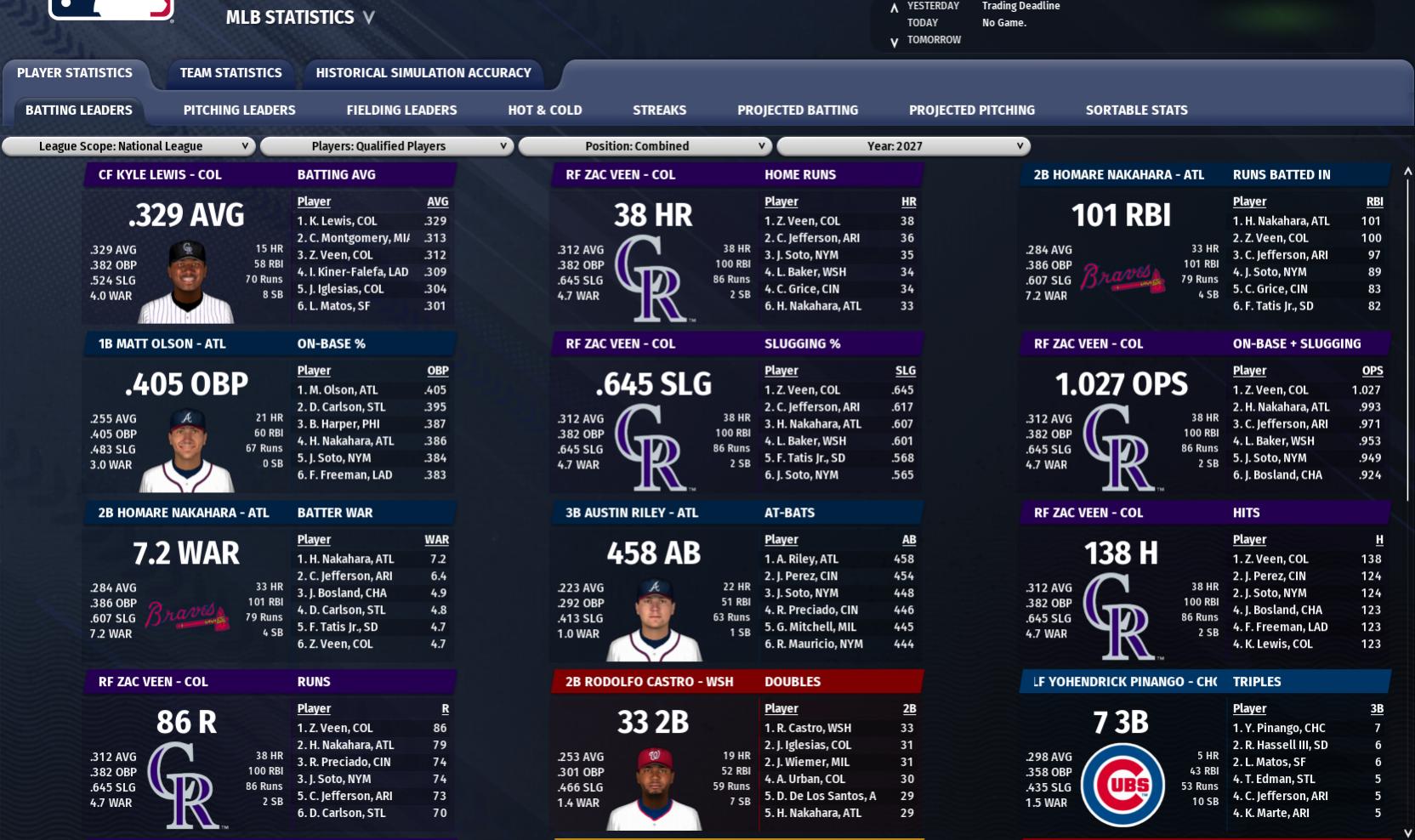Open the Hot & Cold subtab
The image size is (1415, 840).
tap(545, 111)
